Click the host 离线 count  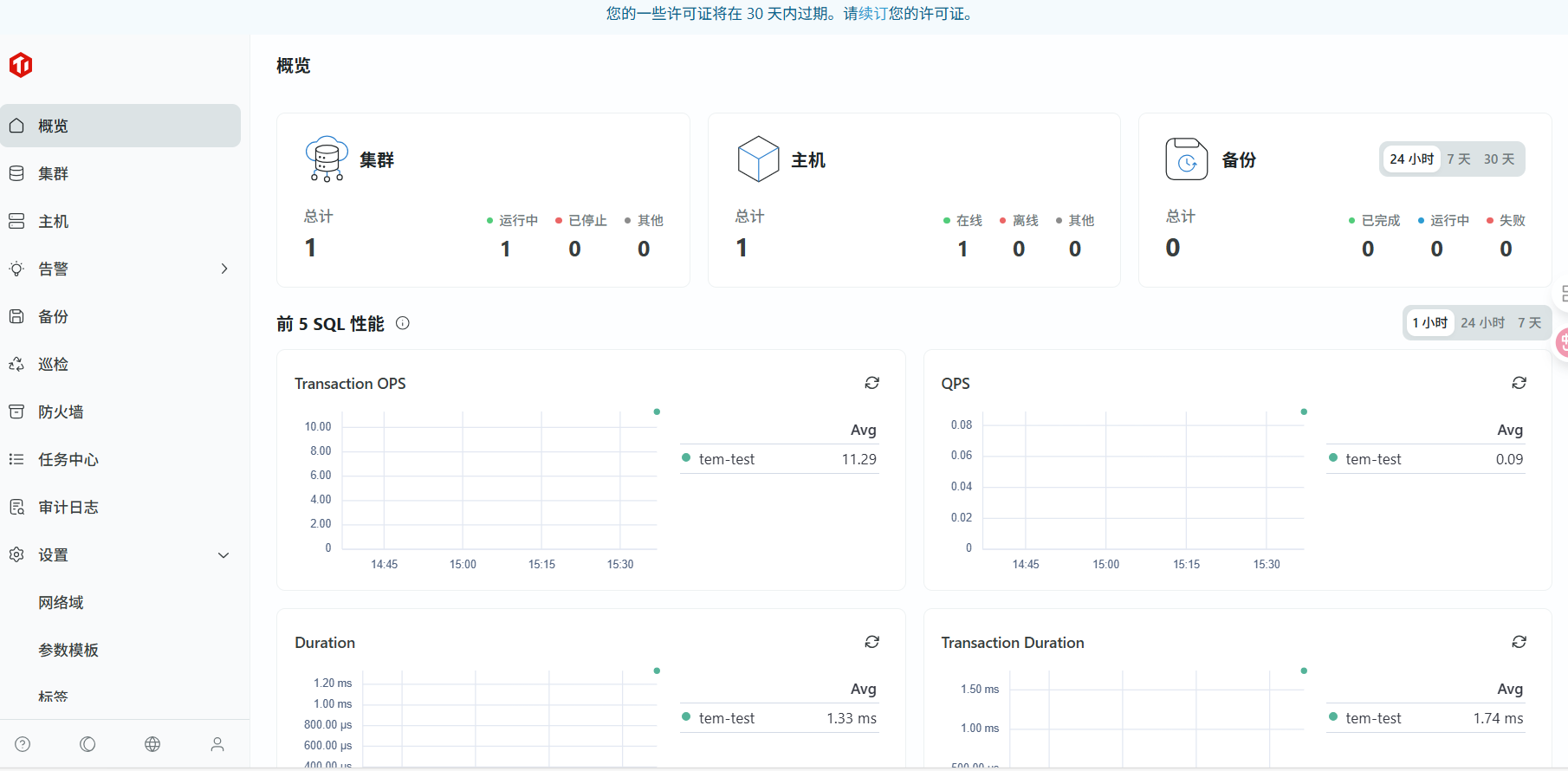(1019, 249)
